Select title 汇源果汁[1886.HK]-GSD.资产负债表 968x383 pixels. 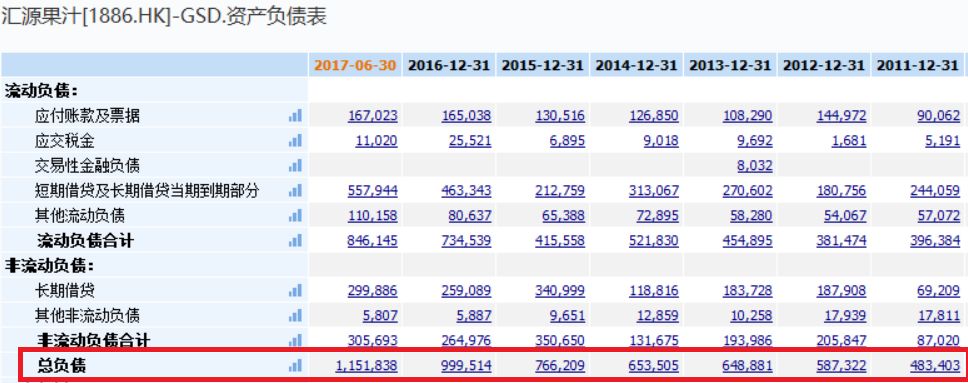click(164, 16)
